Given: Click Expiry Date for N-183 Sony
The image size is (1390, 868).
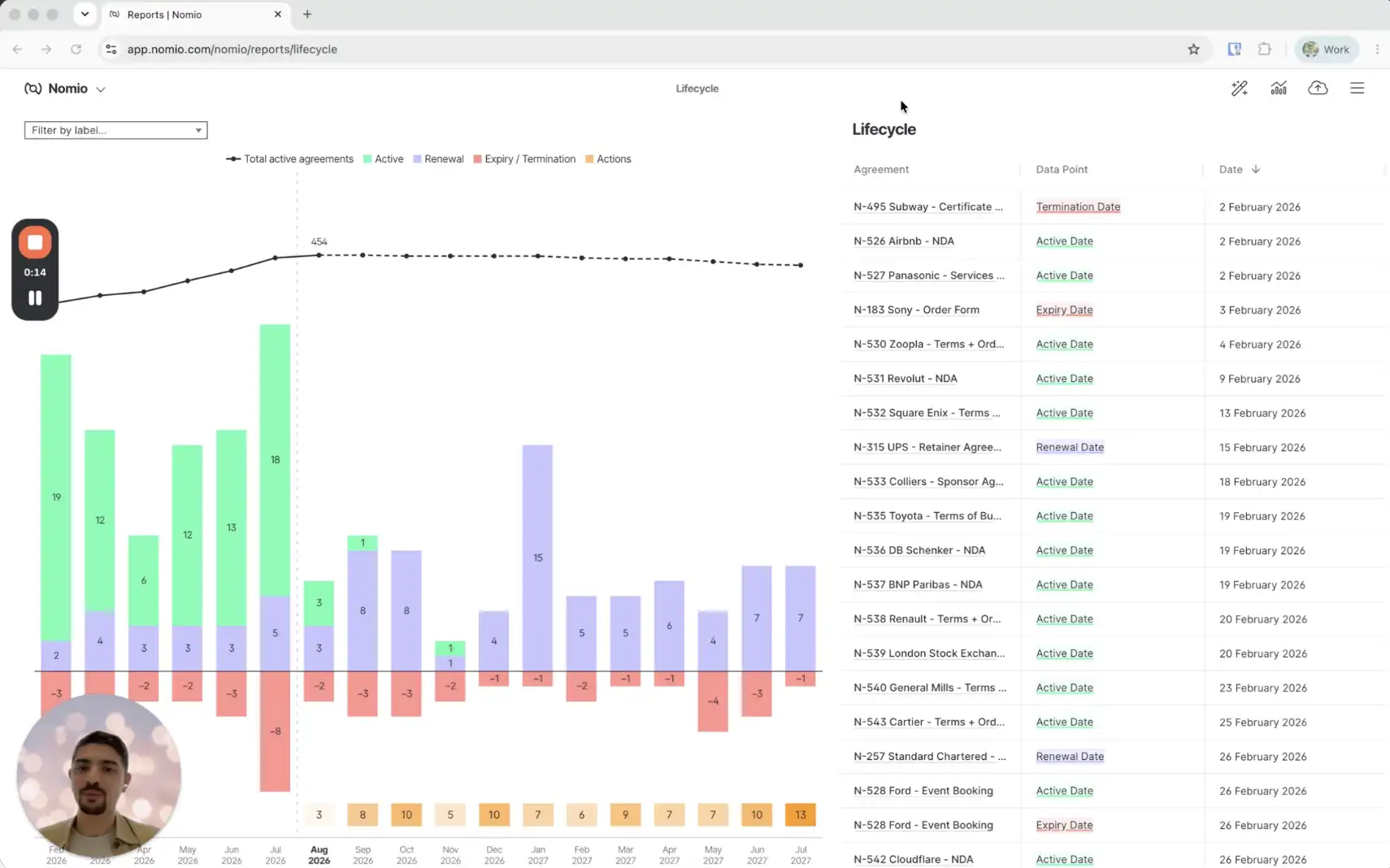Looking at the screenshot, I should tap(1064, 310).
